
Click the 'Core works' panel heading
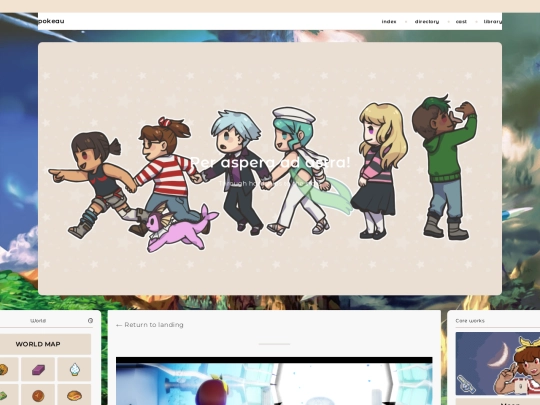tap(470, 321)
